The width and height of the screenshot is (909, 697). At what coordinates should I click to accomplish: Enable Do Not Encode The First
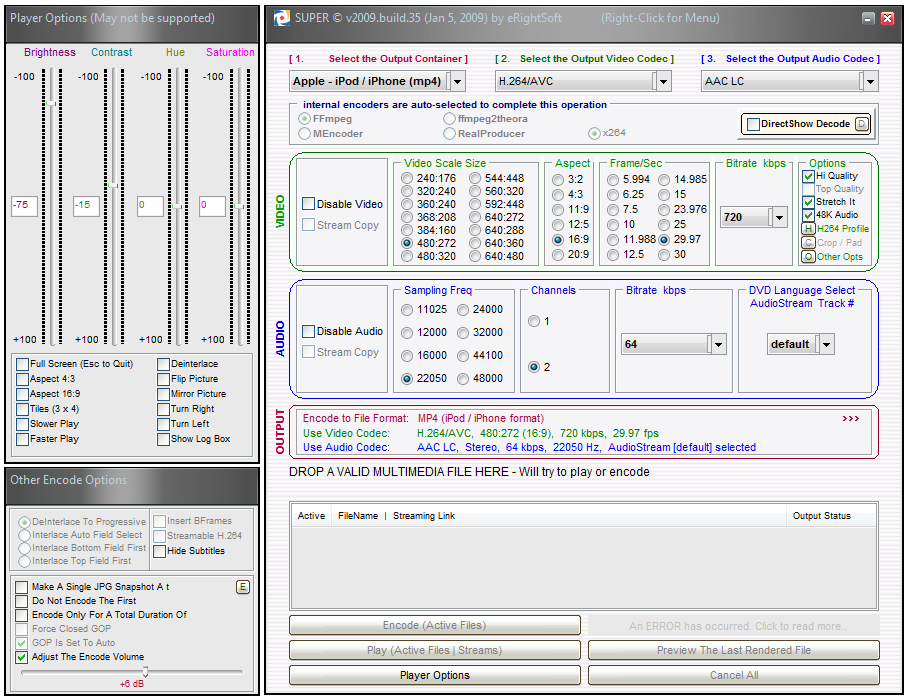coord(21,601)
